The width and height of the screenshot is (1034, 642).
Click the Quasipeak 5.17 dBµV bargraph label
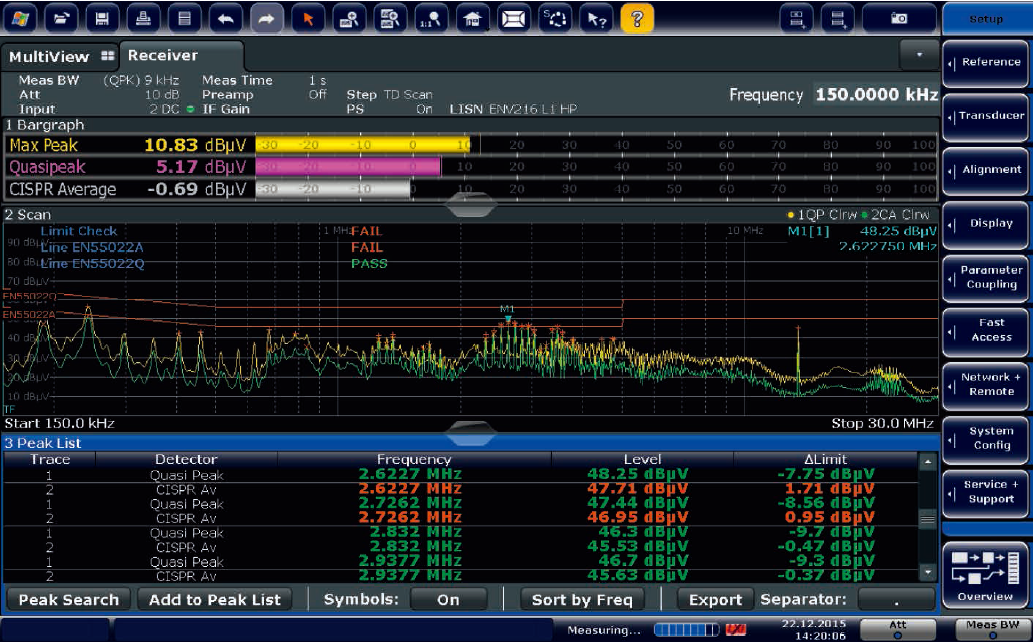[128, 167]
